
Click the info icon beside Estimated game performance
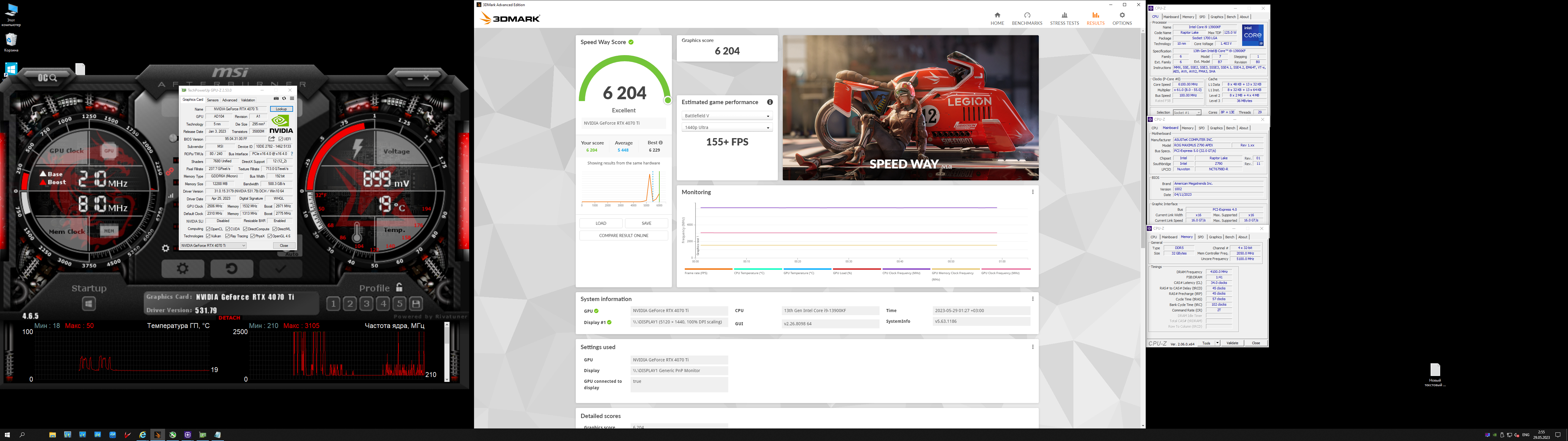pyautogui.click(x=769, y=102)
